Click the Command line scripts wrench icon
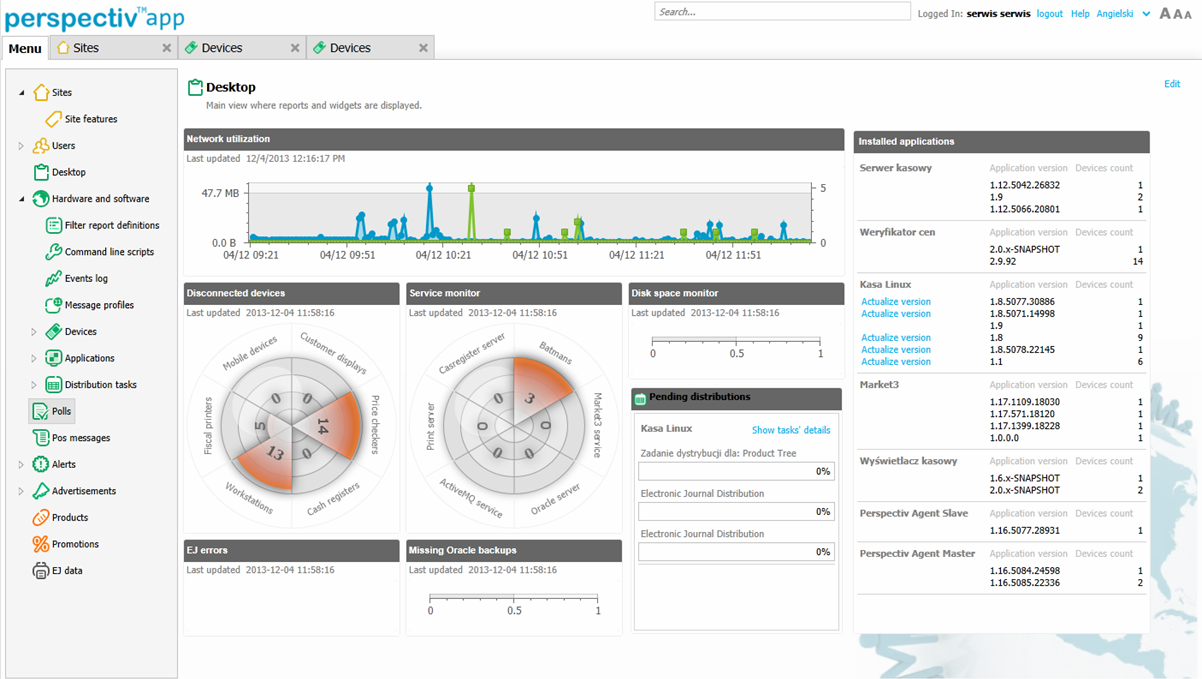Viewport: 1202px width, 679px height. [54, 252]
